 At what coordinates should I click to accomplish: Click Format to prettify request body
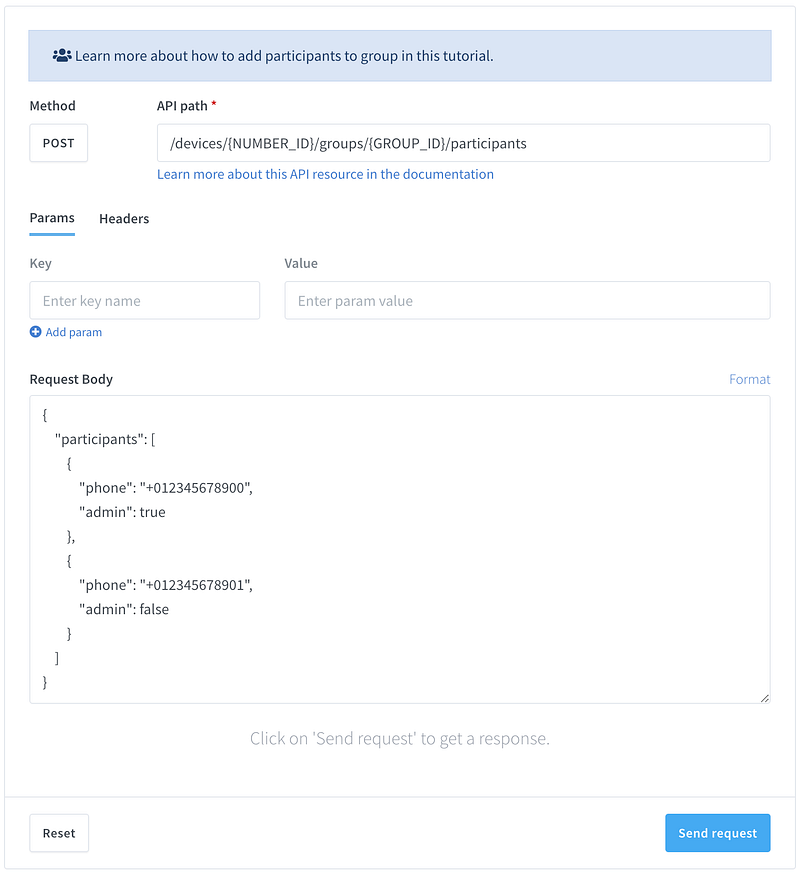(749, 379)
